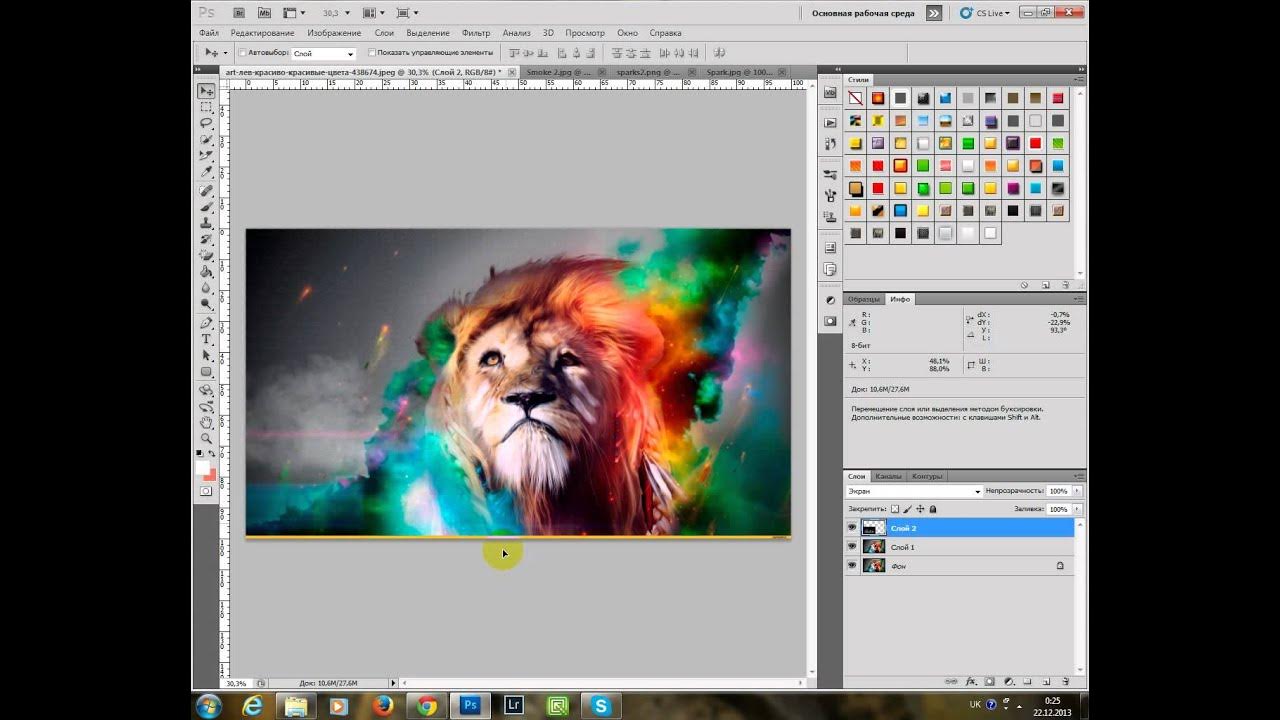Open the Windows Start button
Screen dimensions: 1280x720
pyautogui.click(x=209, y=706)
